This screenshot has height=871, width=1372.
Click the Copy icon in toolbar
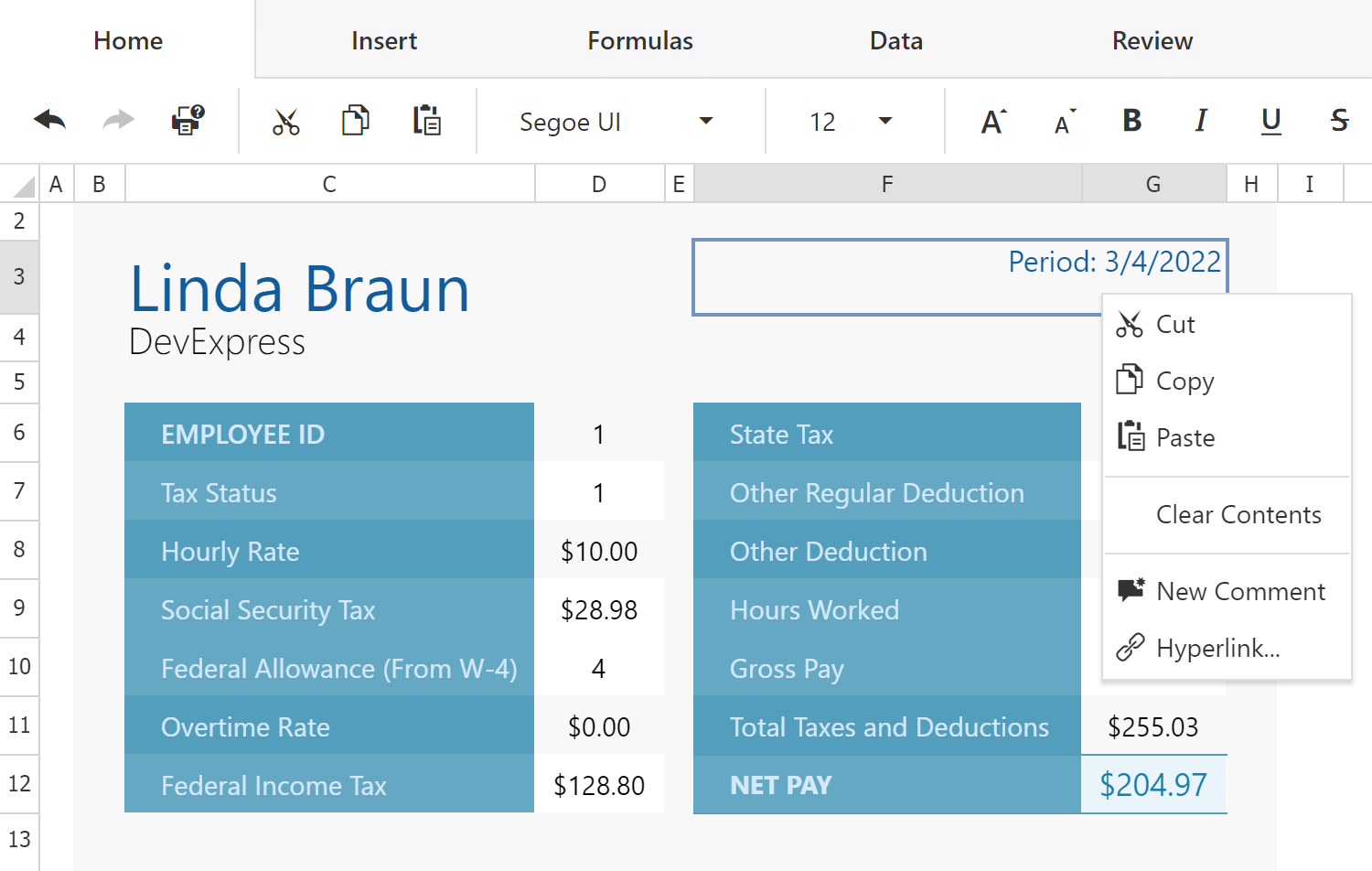pyautogui.click(x=356, y=121)
